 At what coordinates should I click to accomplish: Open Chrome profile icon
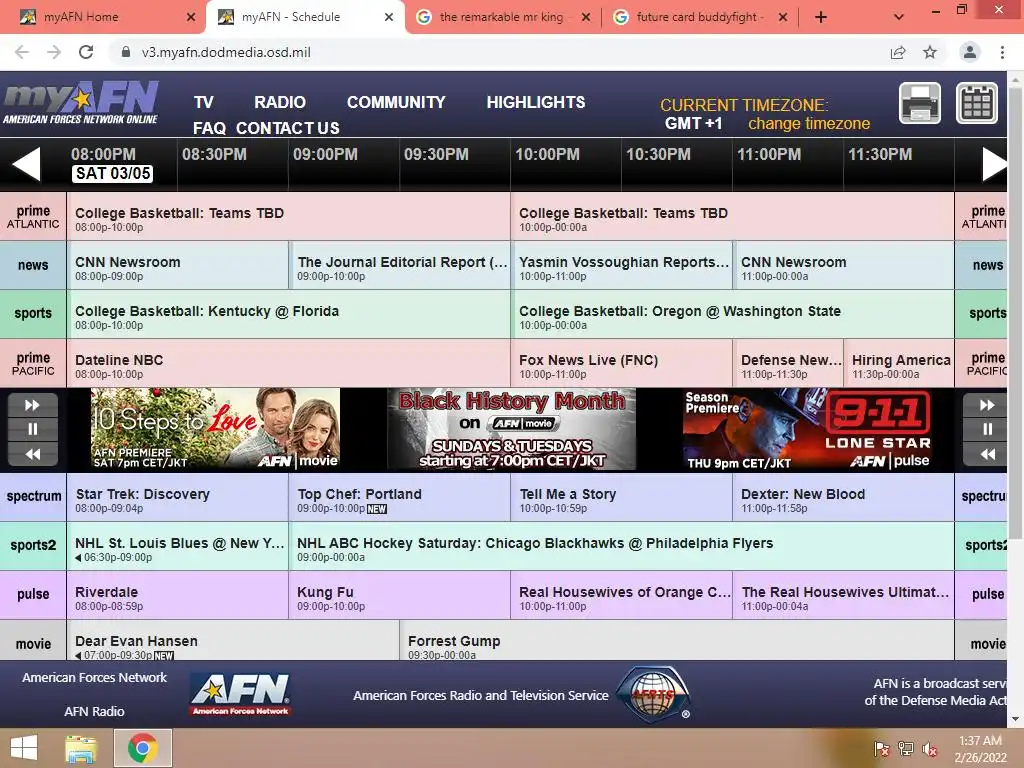(970, 52)
